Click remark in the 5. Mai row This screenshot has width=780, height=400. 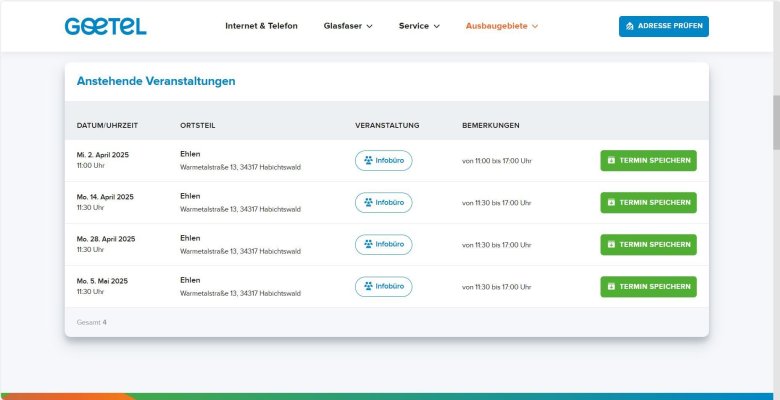(x=496, y=287)
